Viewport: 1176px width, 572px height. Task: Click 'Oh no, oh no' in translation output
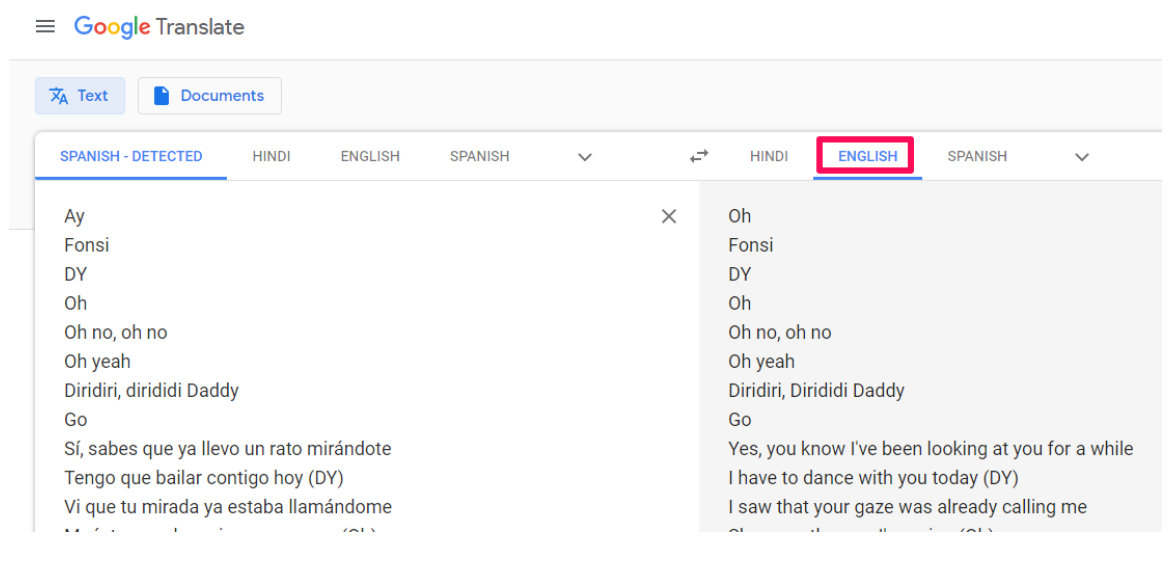click(x=780, y=332)
